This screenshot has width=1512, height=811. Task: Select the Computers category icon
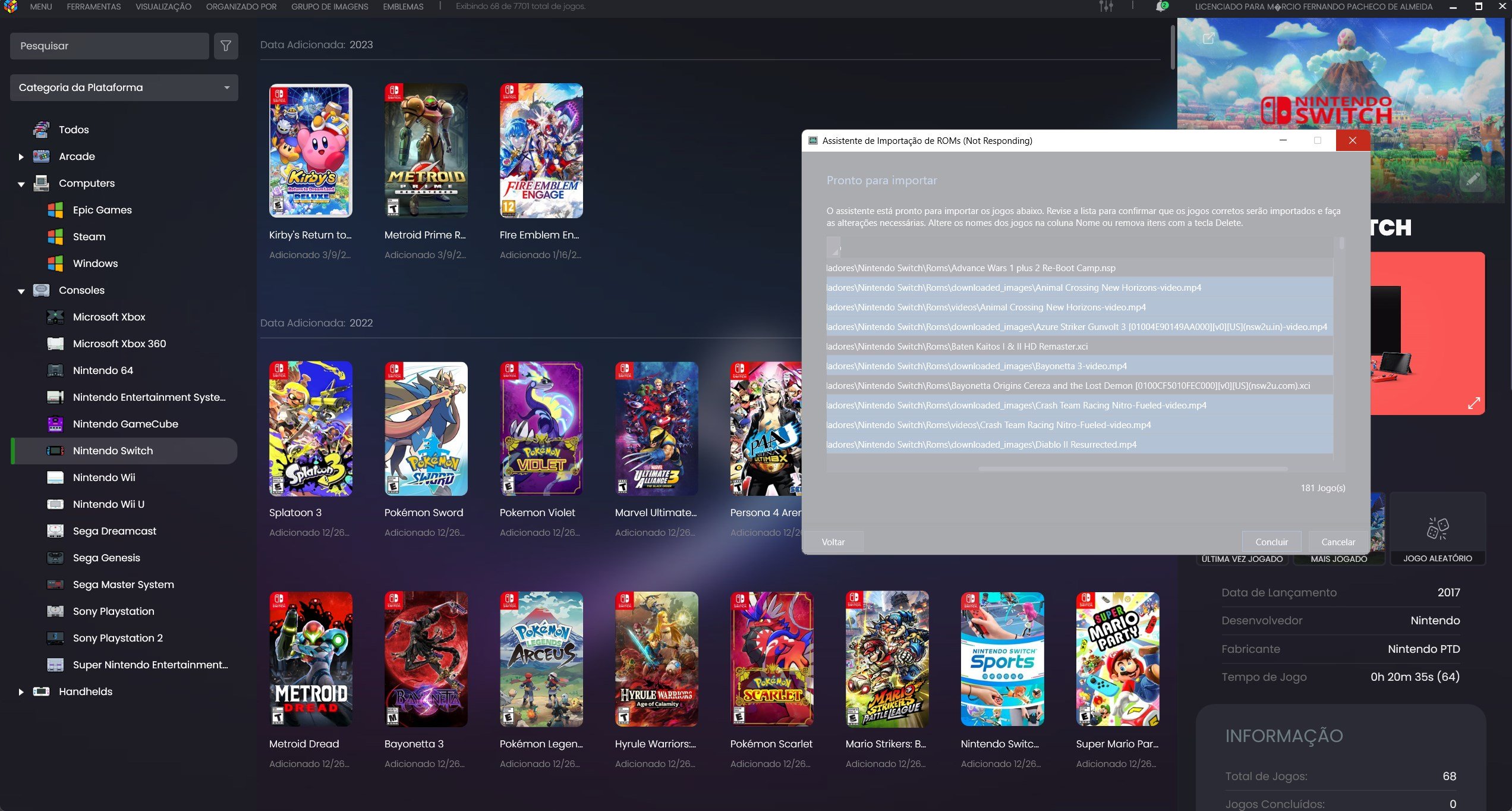(x=41, y=183)
